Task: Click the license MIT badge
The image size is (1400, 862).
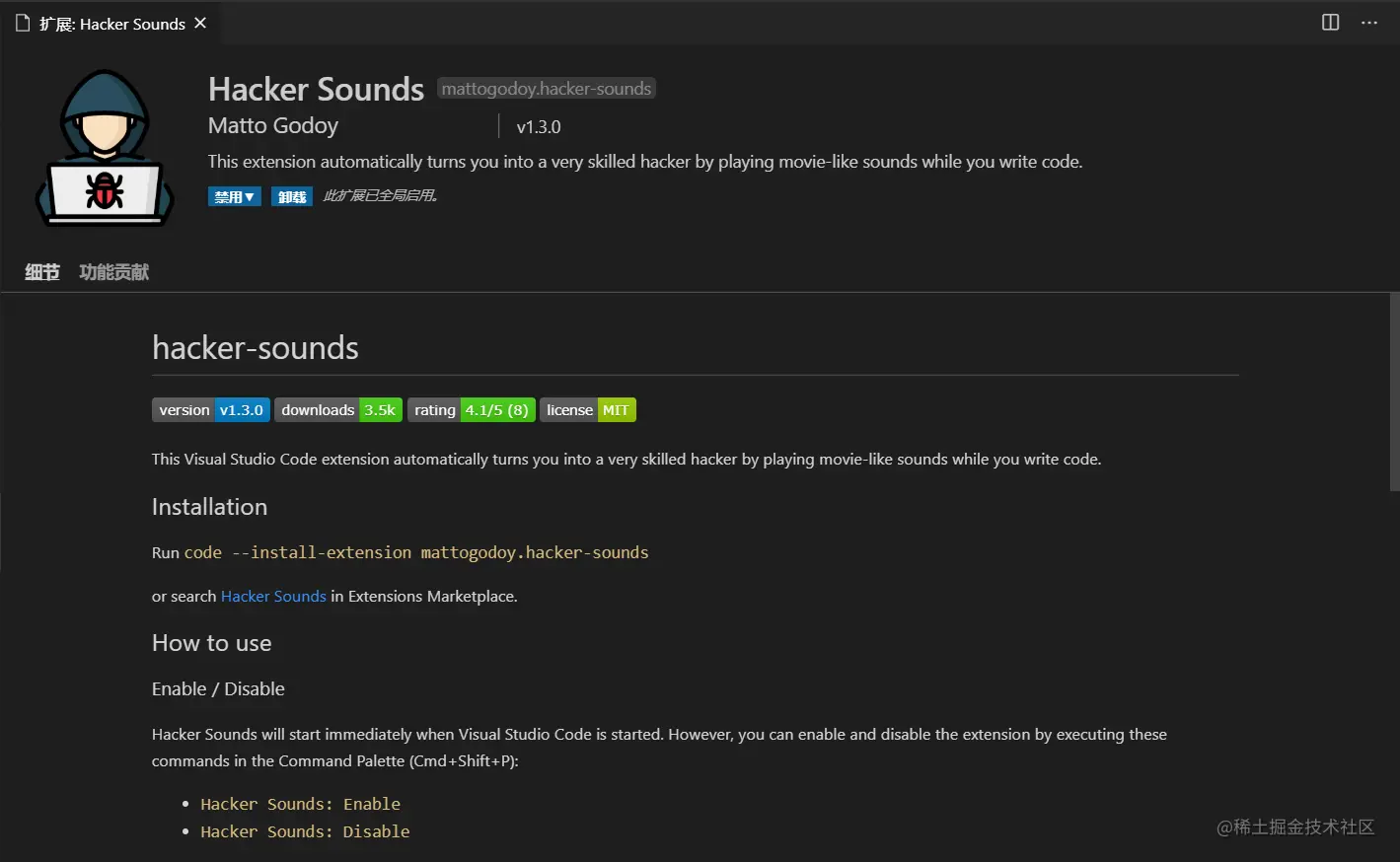Action: tap(588, 410)
